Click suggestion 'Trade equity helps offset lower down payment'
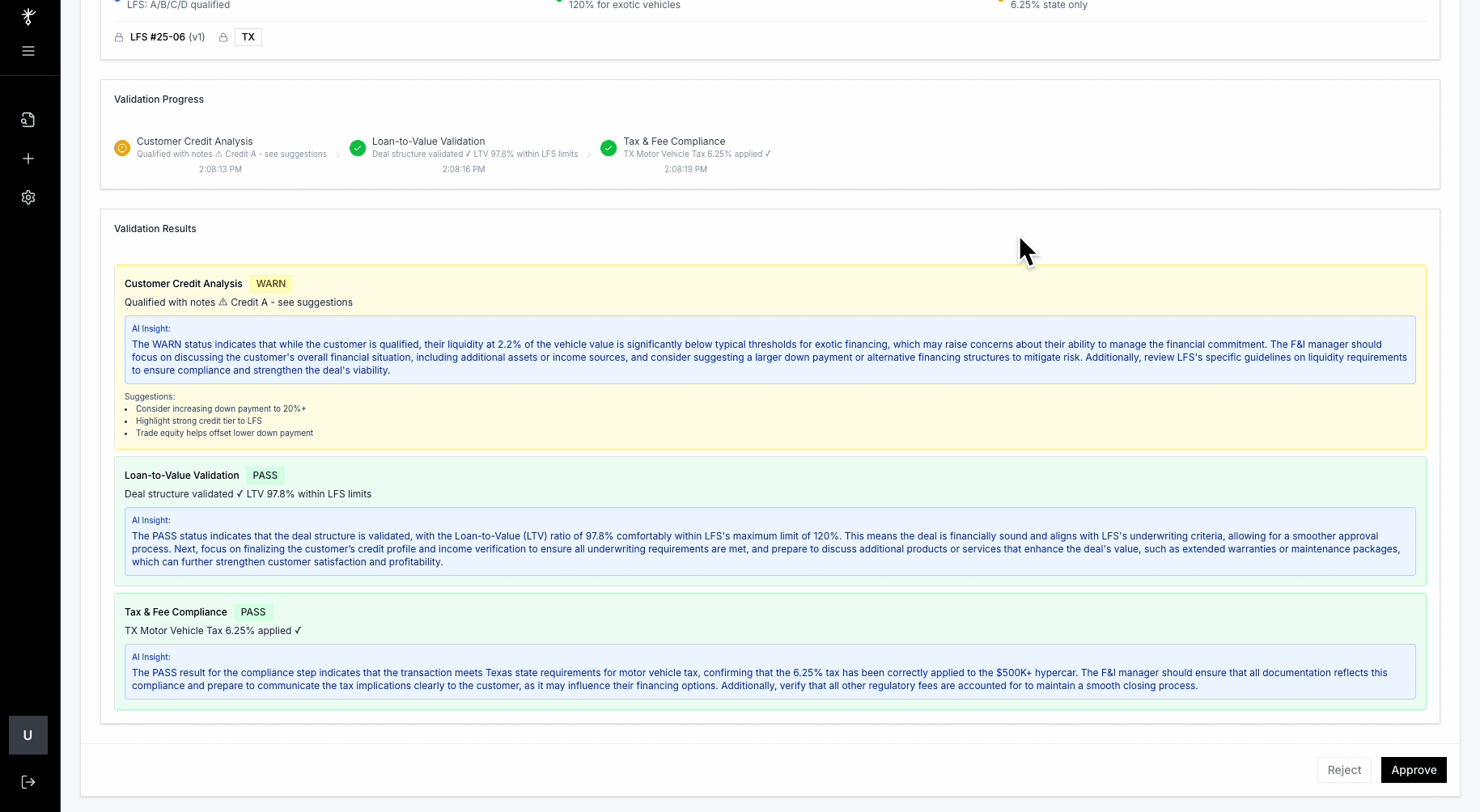The height and width of the screenshot is (812, 1480). pyautogui.click(x=224, y=433)
